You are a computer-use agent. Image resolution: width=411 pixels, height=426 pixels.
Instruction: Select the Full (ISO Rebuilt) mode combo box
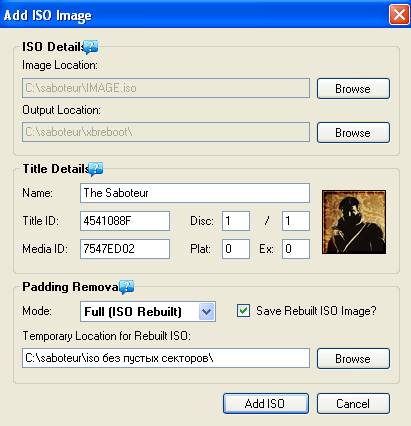[148, 312]
